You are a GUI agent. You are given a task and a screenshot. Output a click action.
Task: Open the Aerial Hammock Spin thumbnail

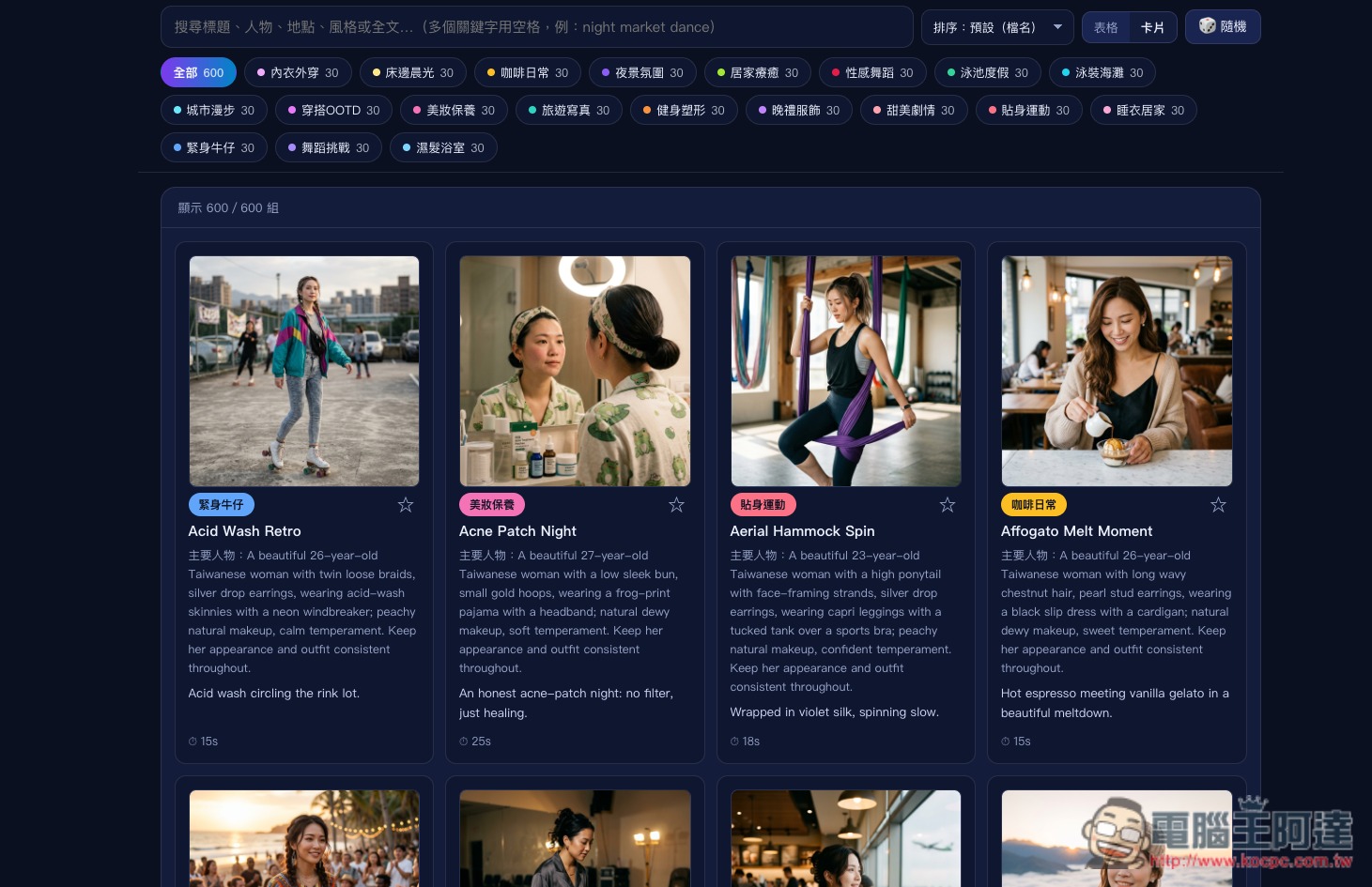(846, 371)
